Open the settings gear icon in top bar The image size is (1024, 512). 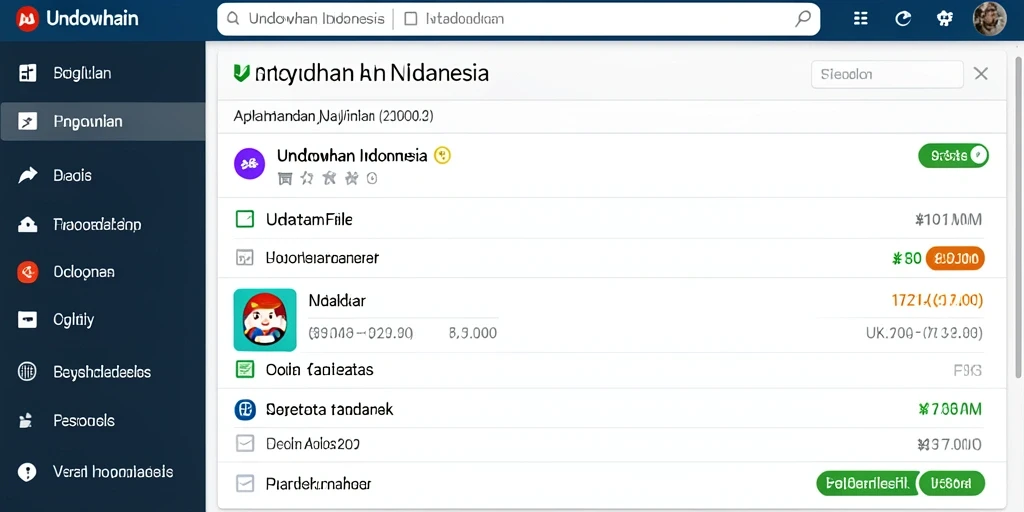[x=944, y=19]
